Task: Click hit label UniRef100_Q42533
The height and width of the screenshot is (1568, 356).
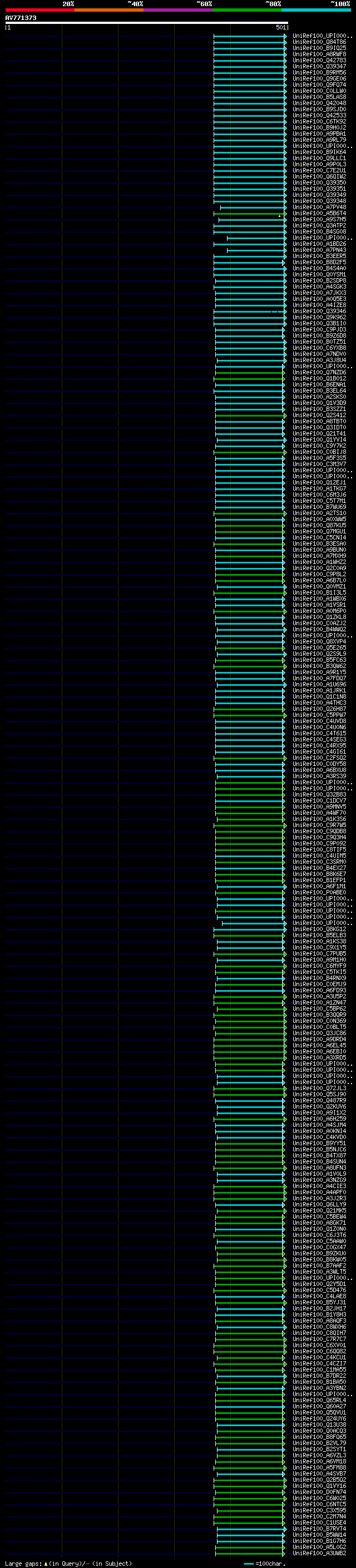Action: click(x=319, y=116)
